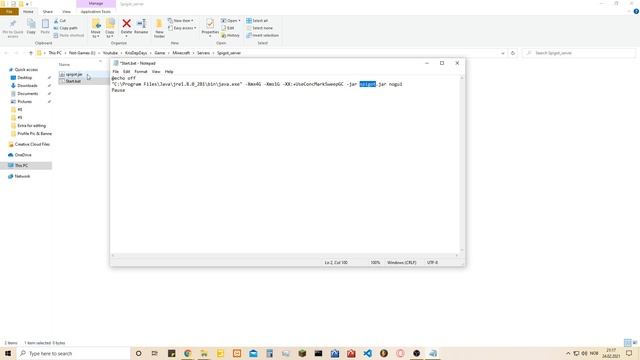Open Explorer Help question icon
Viewport: 640px width, 360px height.
[x=636, y=11]
